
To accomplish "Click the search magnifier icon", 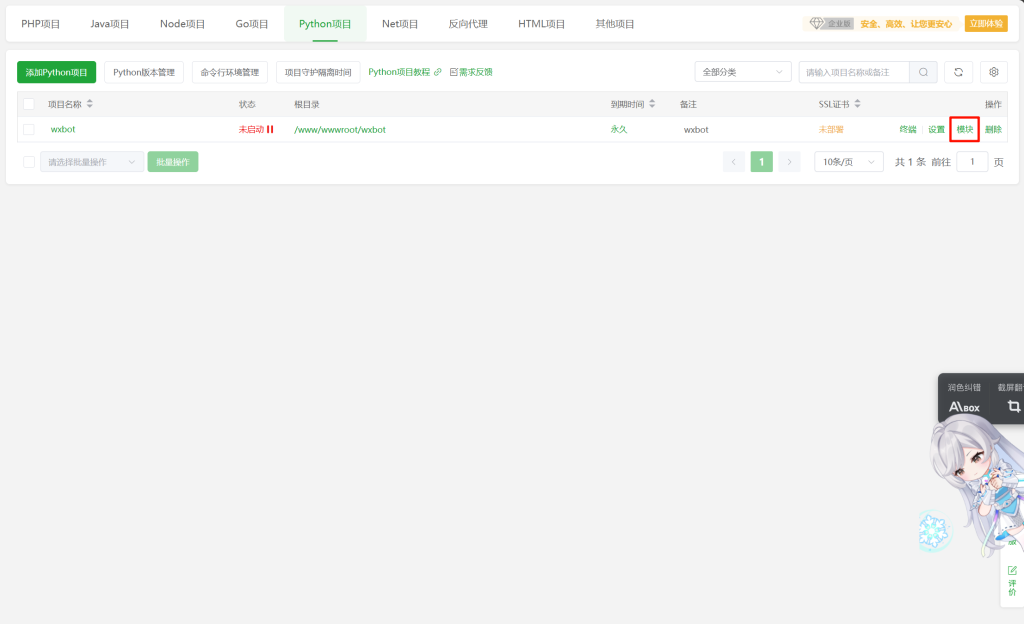I will click(x=924, y=72).
